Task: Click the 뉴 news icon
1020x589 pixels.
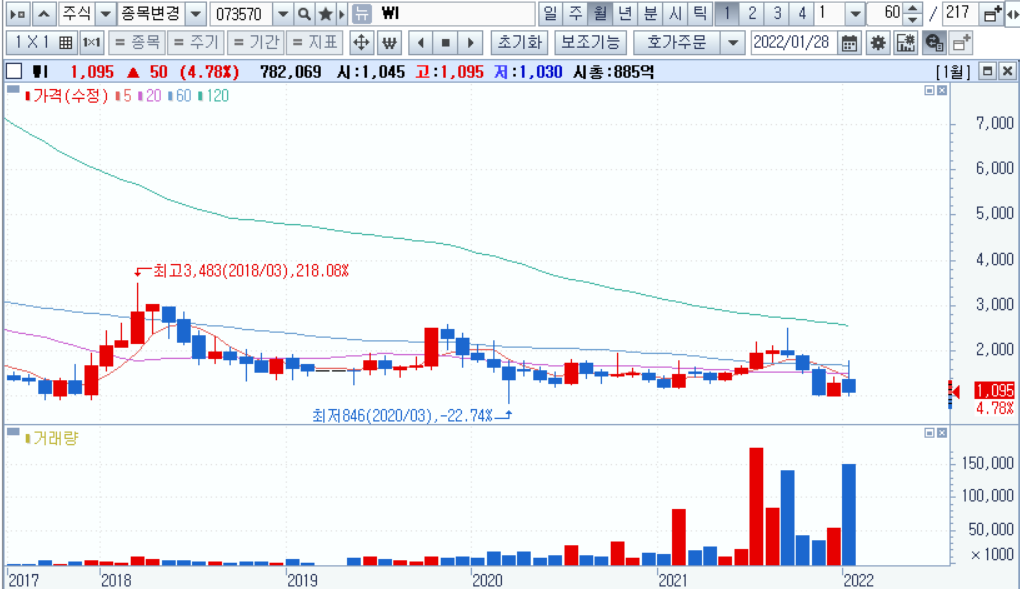Action: point(361,14)
